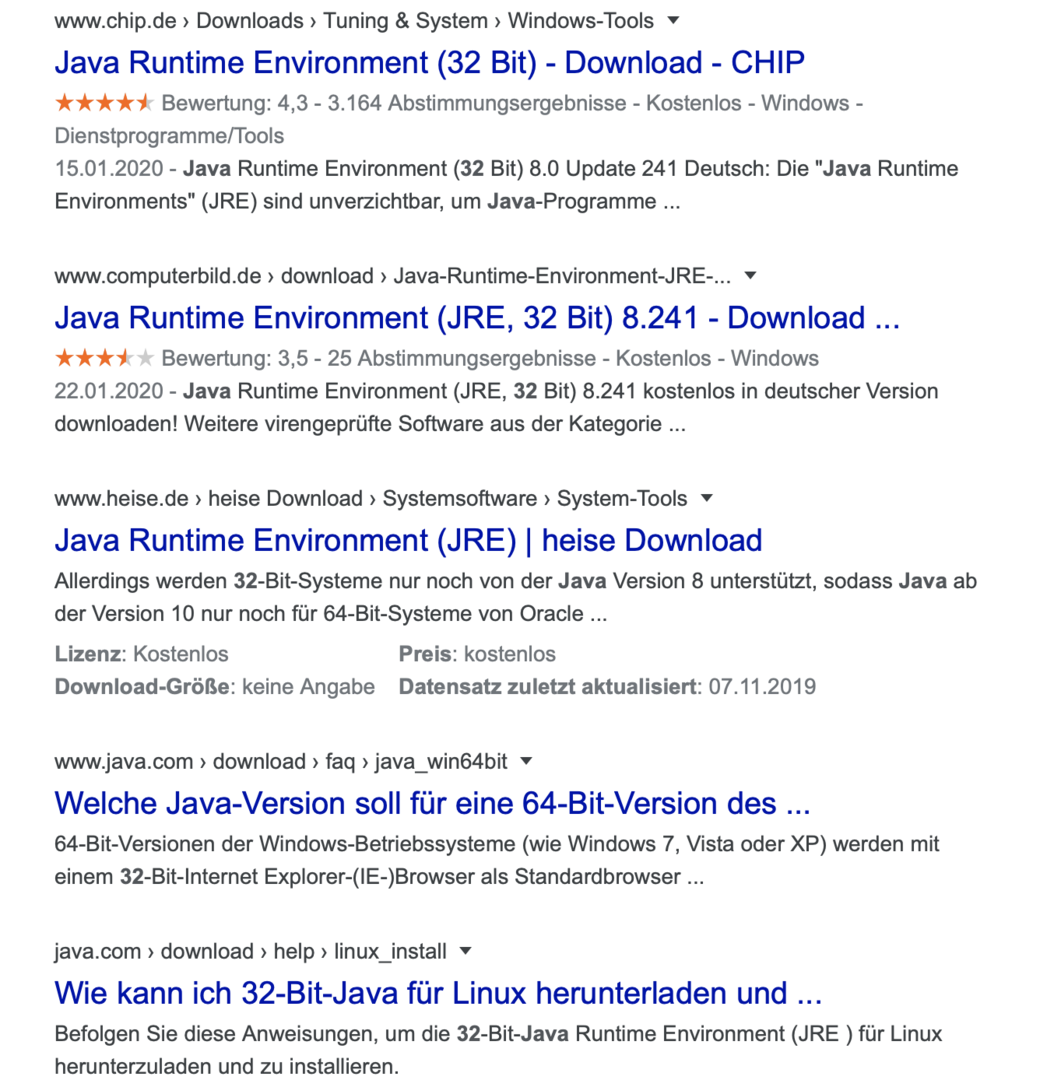Open the 32-Bit-Java for Linux result
Viewport: 1054px width, 1080px height.
(438, 993)
